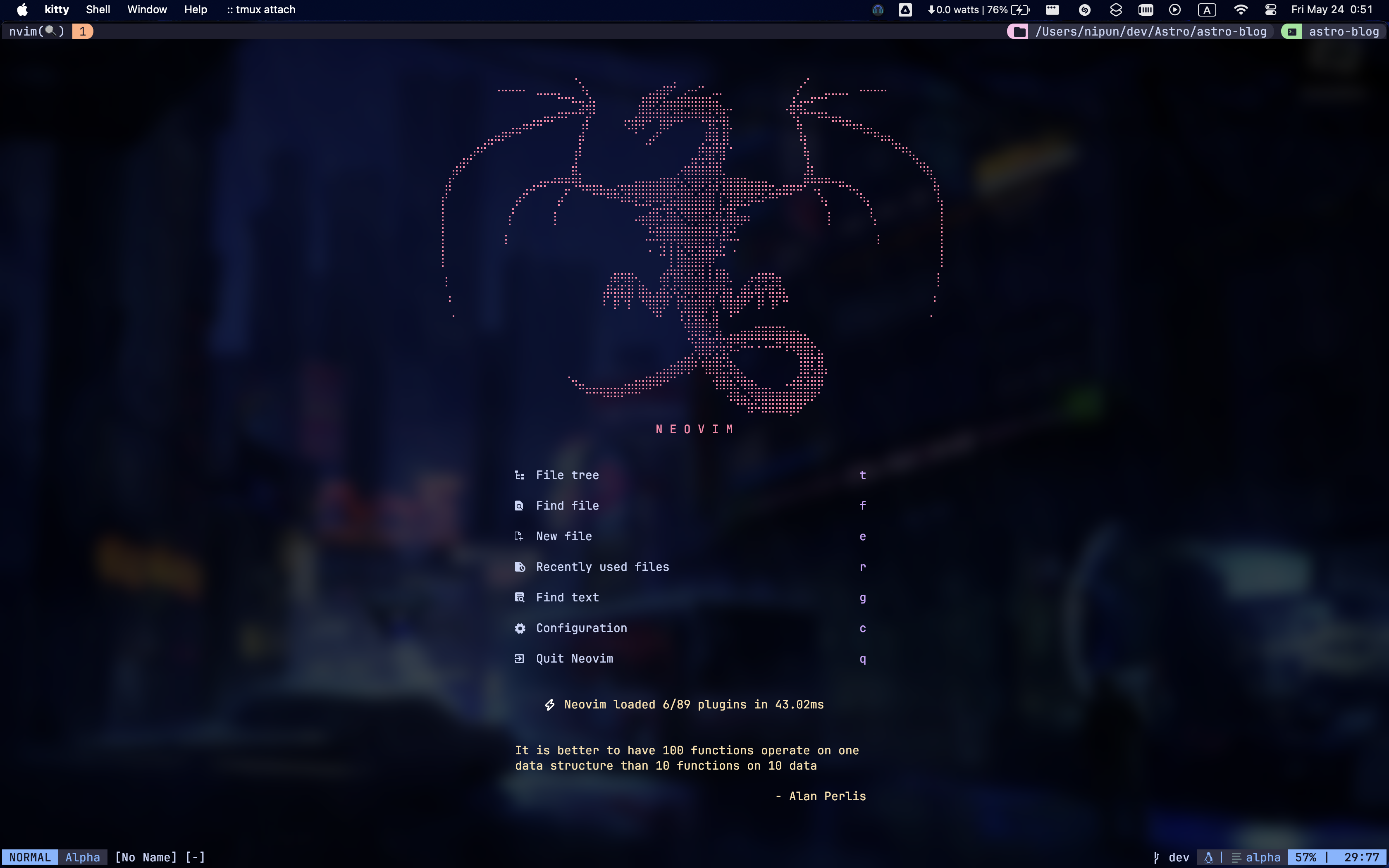The image size is (1389, 868).
Task: Click the 'f' shortcut key label
Action: (863, 506)
